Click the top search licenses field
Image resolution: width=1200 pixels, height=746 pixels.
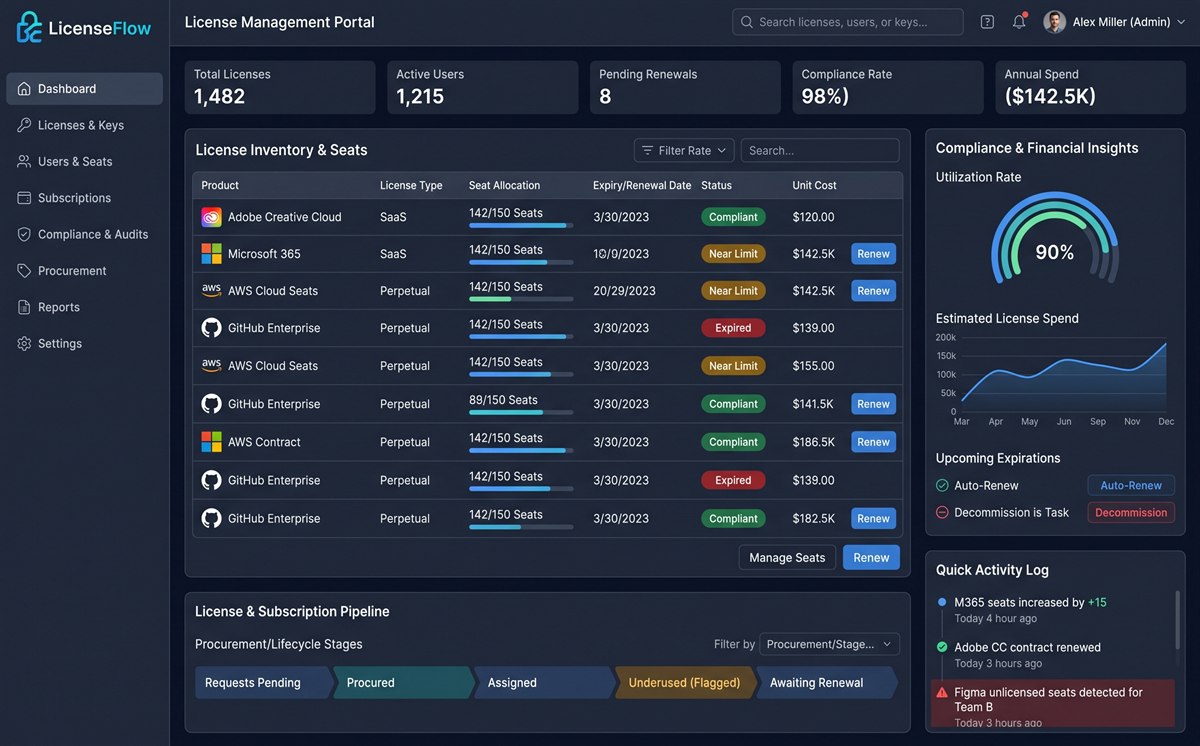[x=848, y=22]
